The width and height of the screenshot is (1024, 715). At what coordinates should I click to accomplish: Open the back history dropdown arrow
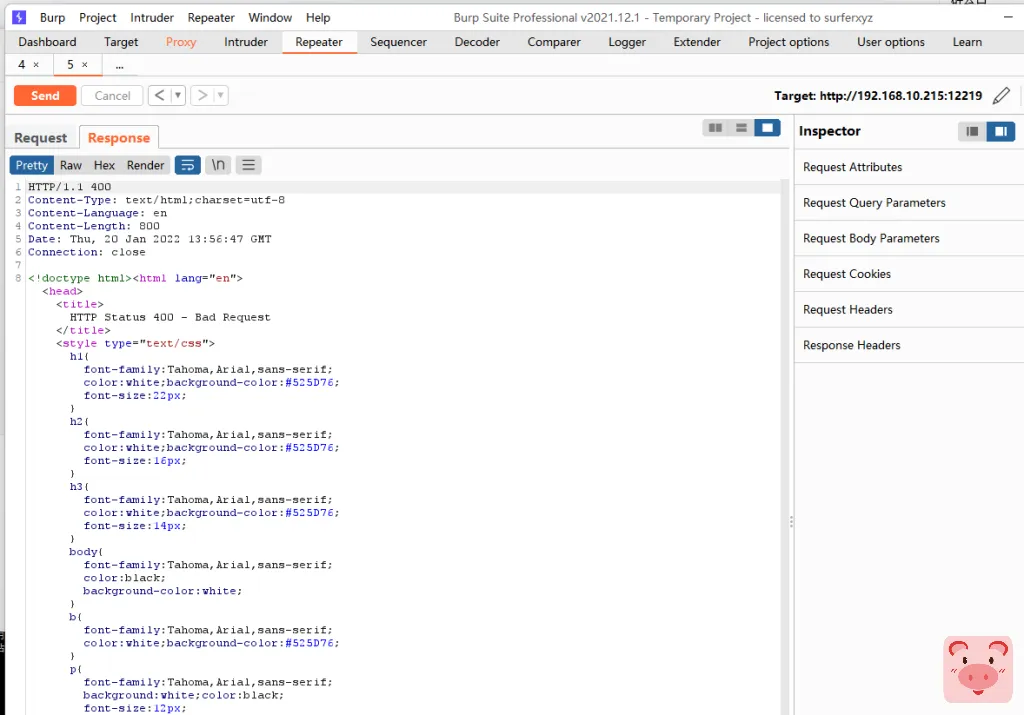(178, 96)
